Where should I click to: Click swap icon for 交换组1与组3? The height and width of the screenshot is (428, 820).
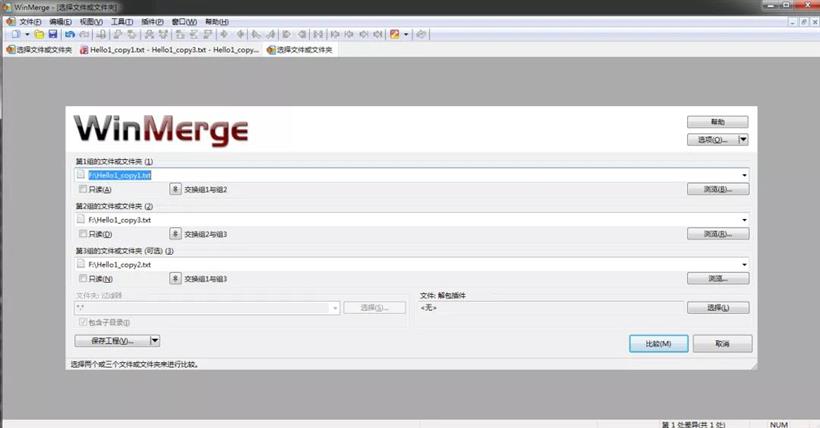pos(175,279)
